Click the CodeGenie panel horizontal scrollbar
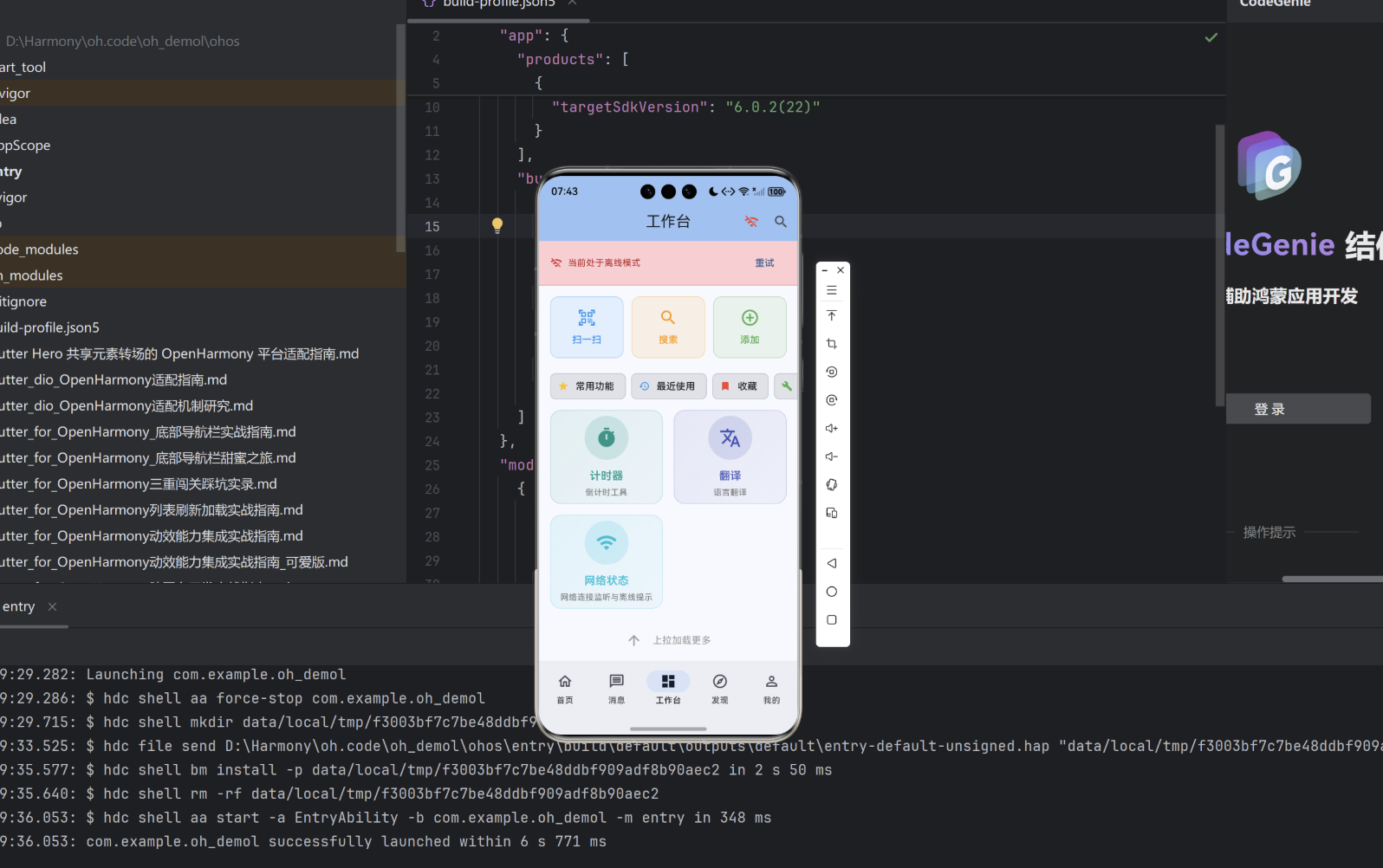Screen dimensions: 1383x868 point(1333,579)
